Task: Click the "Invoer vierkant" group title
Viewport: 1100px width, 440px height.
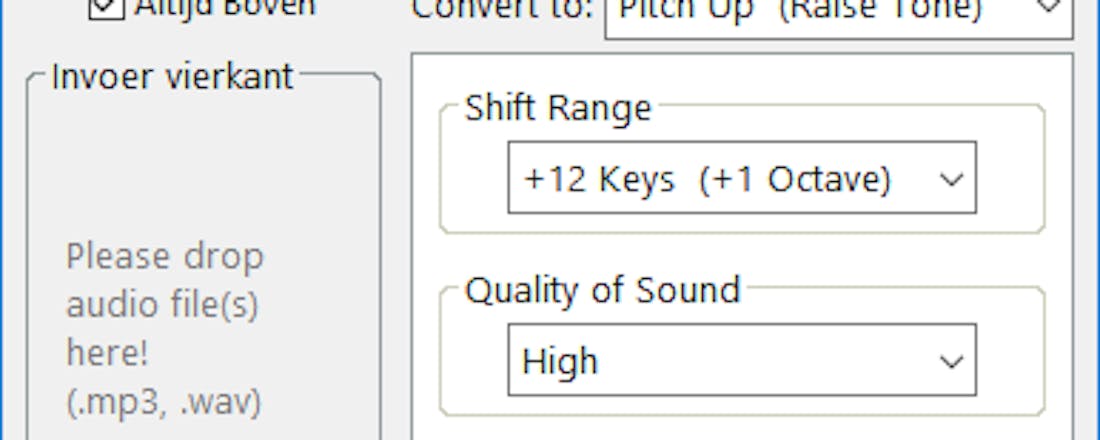Action: click(x=172, y=76)
